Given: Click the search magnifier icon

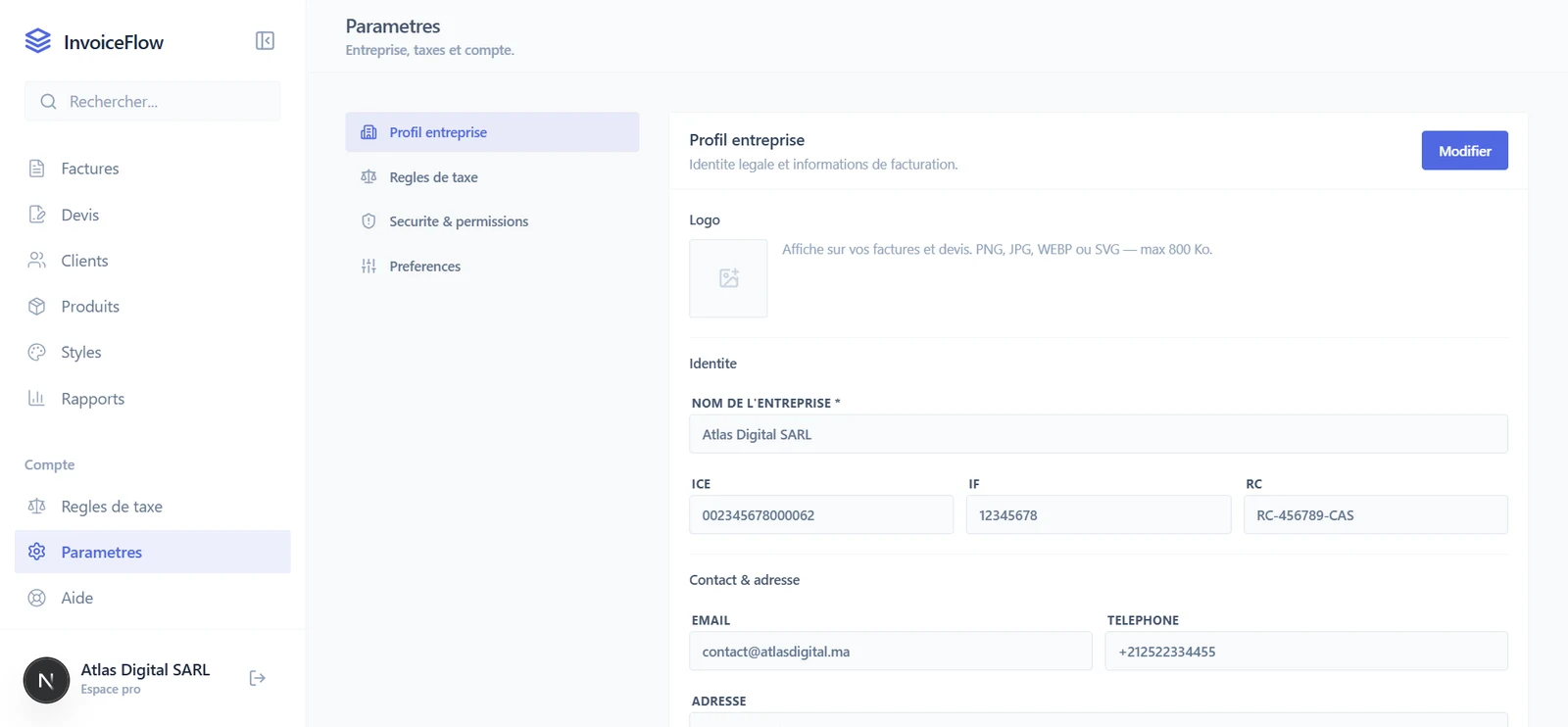Looking at the screenshot, I should 48,102.
